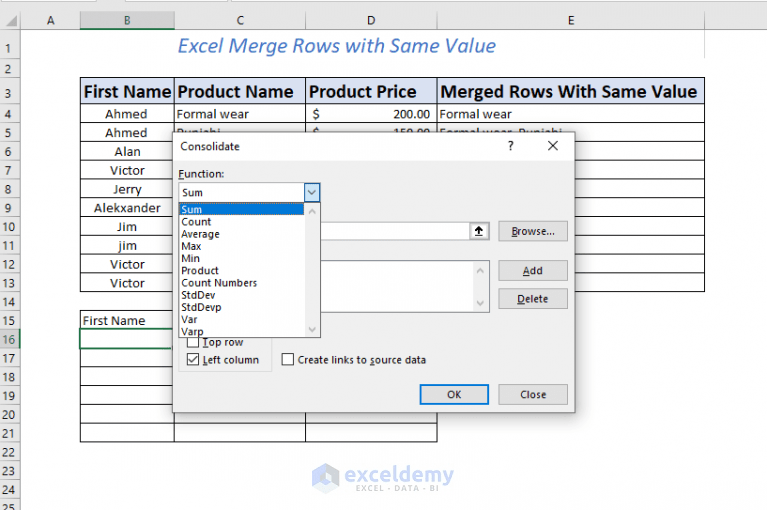Click empty table cell D21
Viewport: 767px width, 510px height.
click(x=371, y=433)
